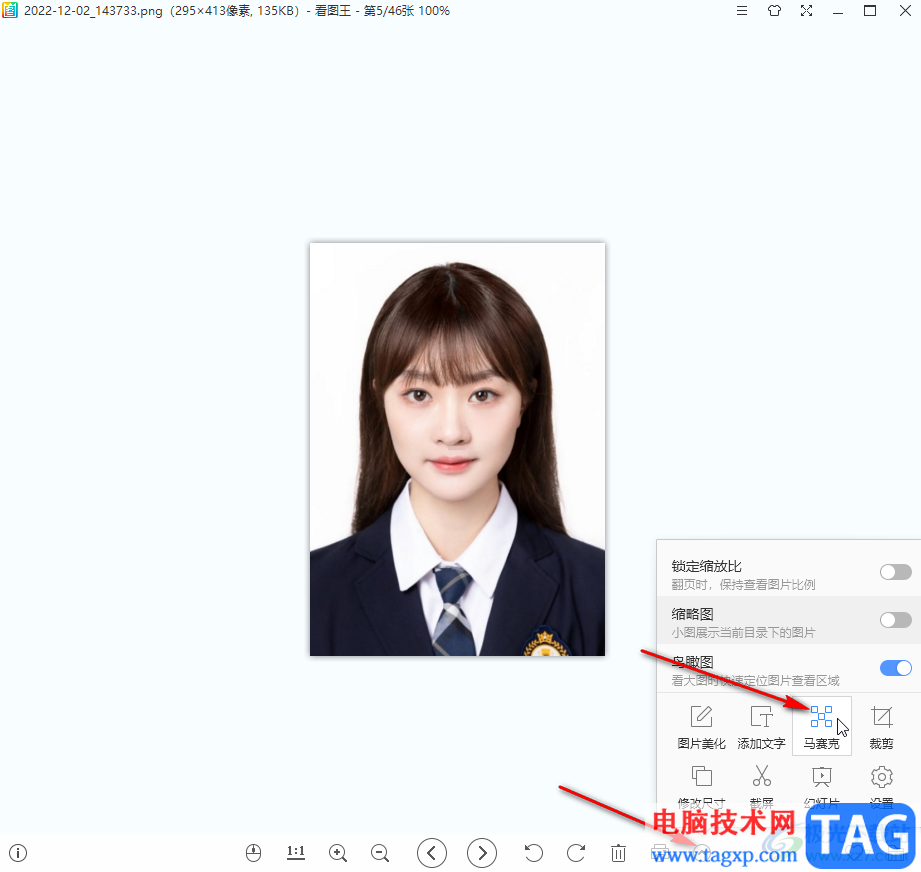This screenshot has width=921, height=872.
Task: Click the file name 2022-12-02_143733.png title
Action: click(x=93, y=11)
